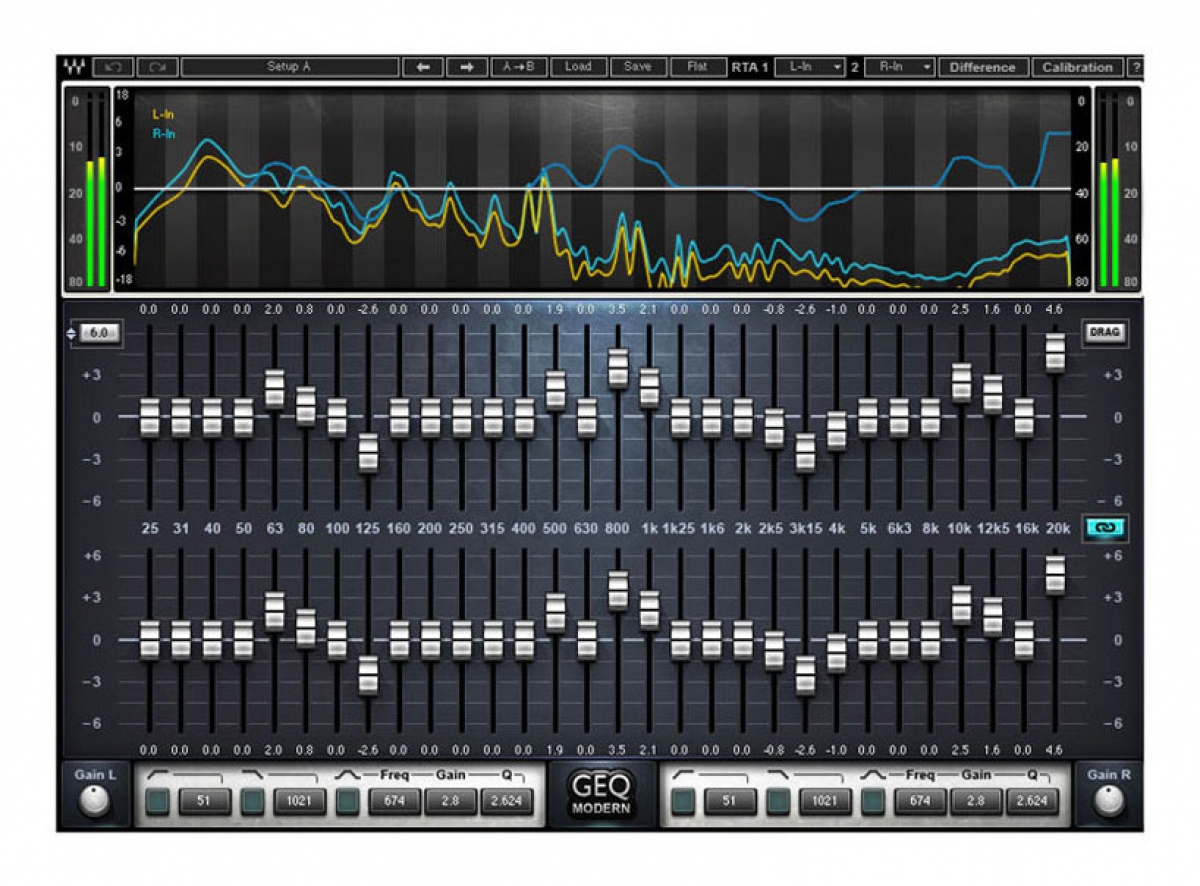Click the Load button
Screen dimensions: 1200x886
click(578, 67)
